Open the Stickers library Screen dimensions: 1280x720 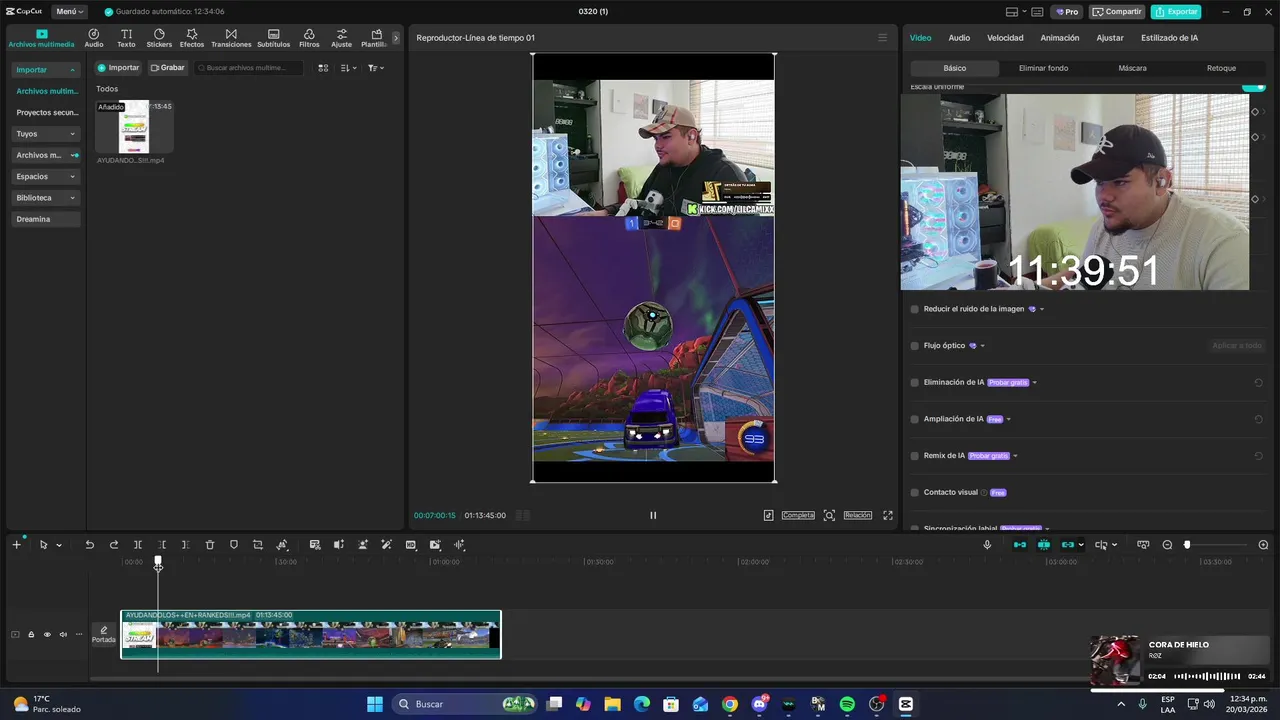coord(159,38)
